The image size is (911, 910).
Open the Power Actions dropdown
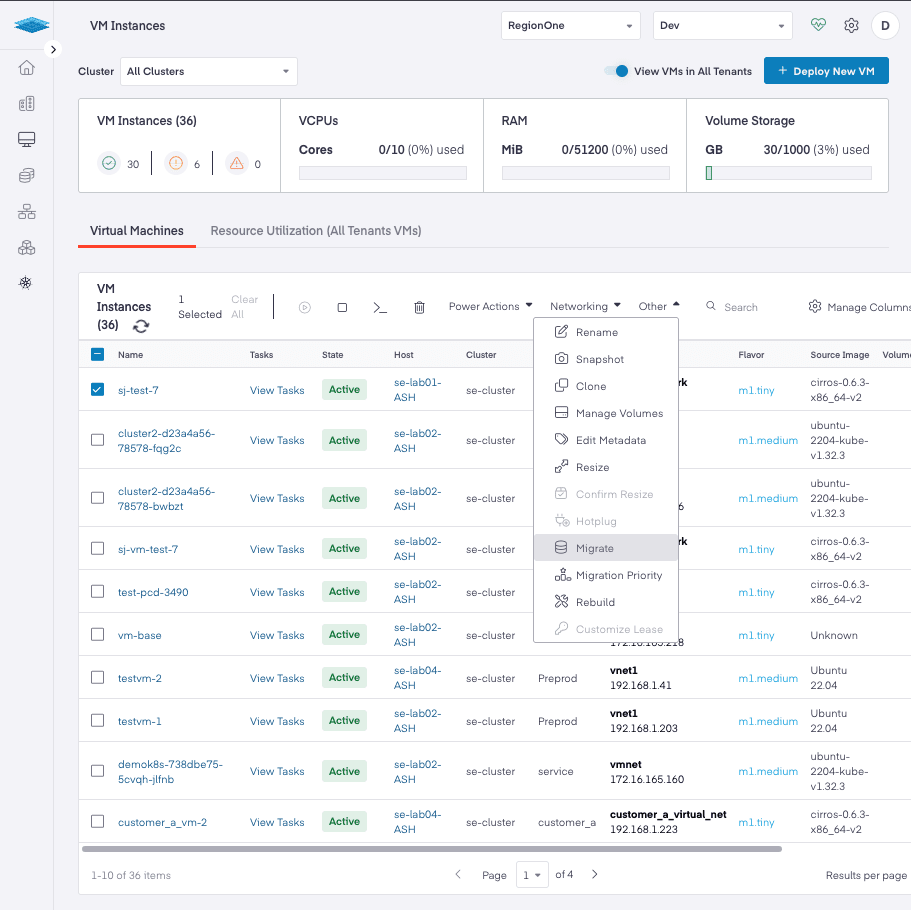point(490,307)
